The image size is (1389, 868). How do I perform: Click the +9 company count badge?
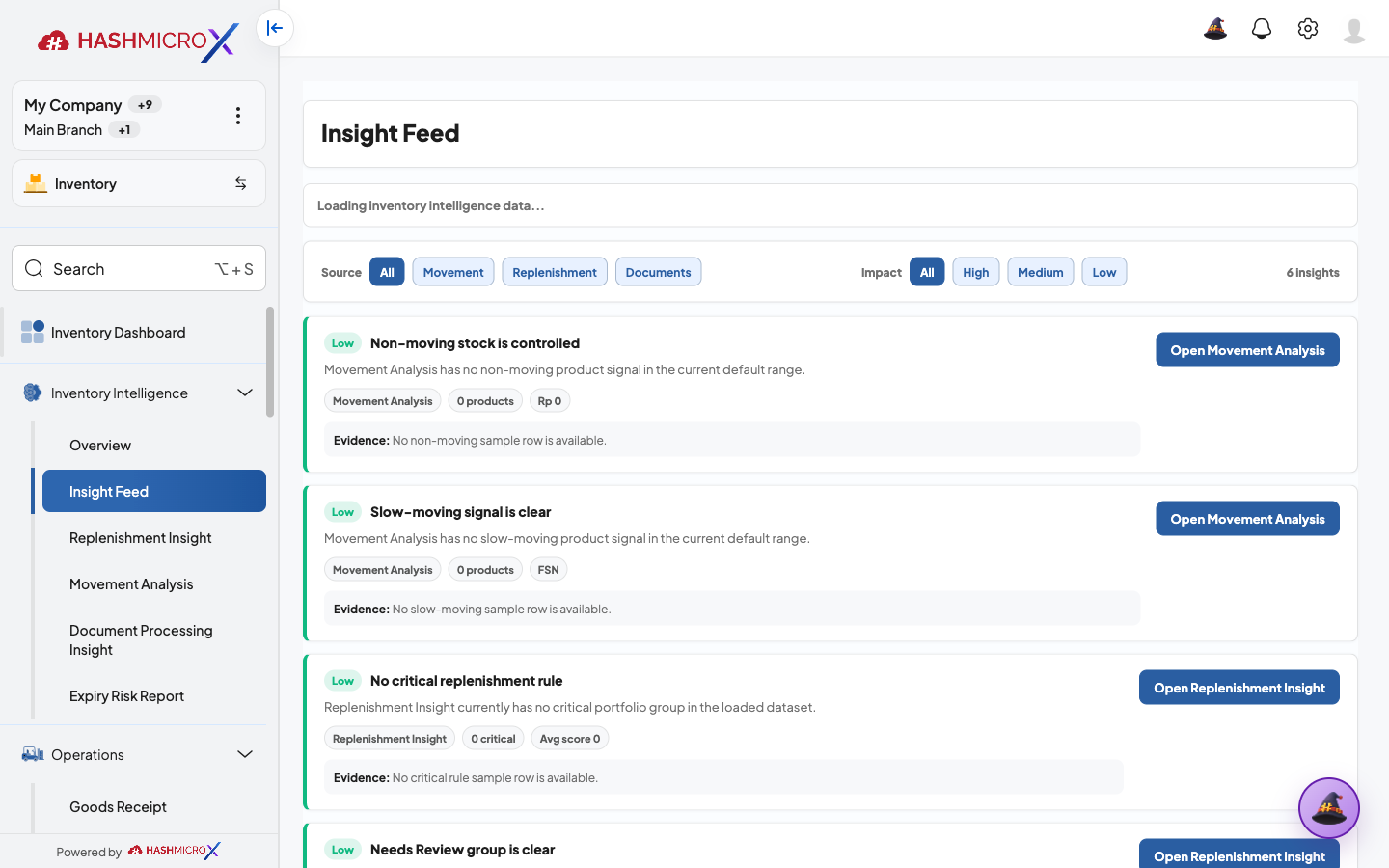click(145, 105)
